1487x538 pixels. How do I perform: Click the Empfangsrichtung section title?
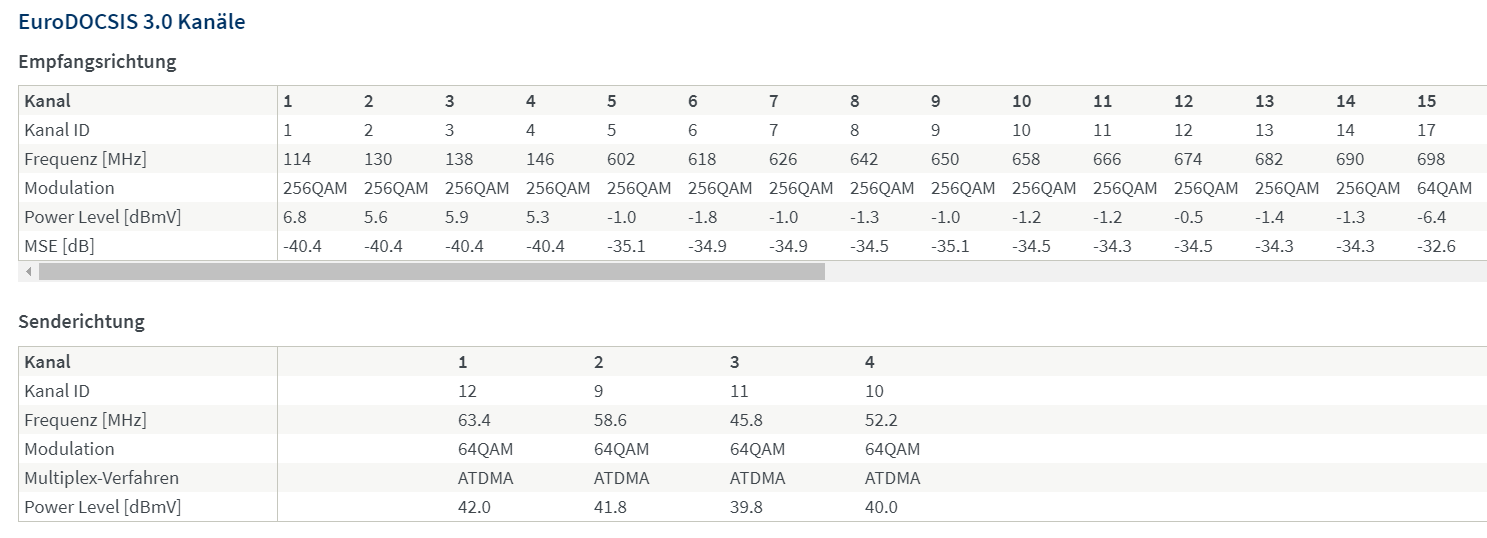tap(98, 62)
